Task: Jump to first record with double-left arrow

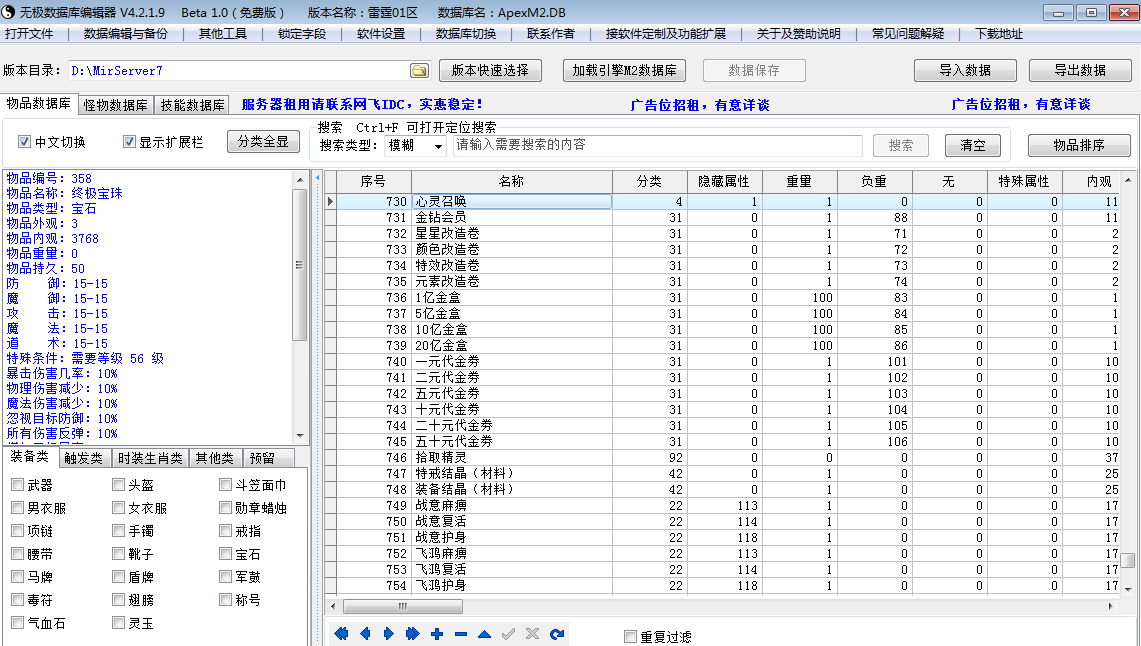Action: tap(341, 634)
